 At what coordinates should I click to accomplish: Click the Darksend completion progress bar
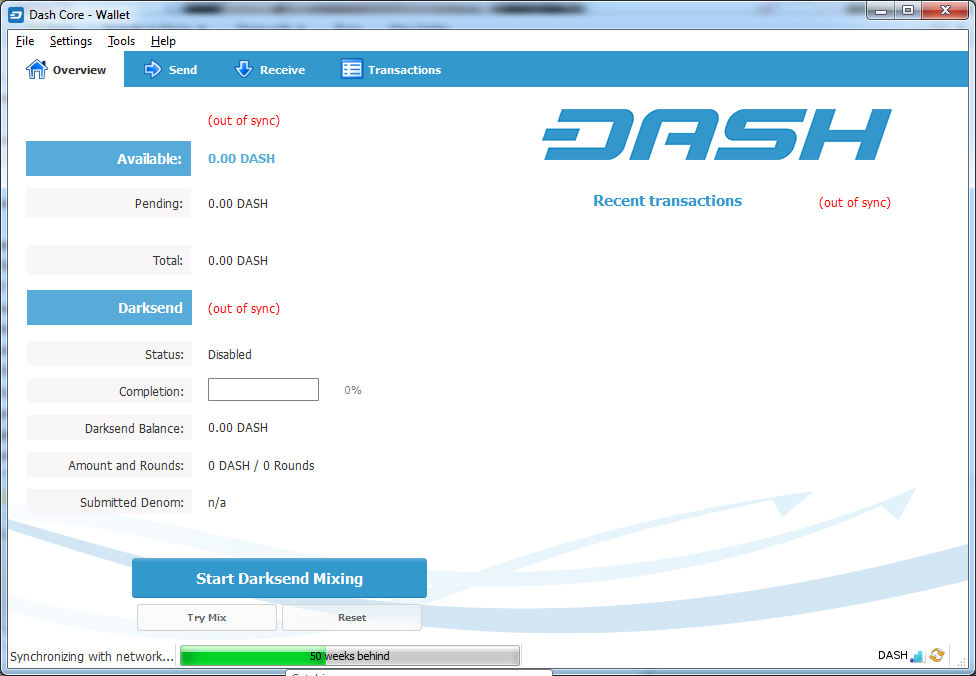[263, 390]
